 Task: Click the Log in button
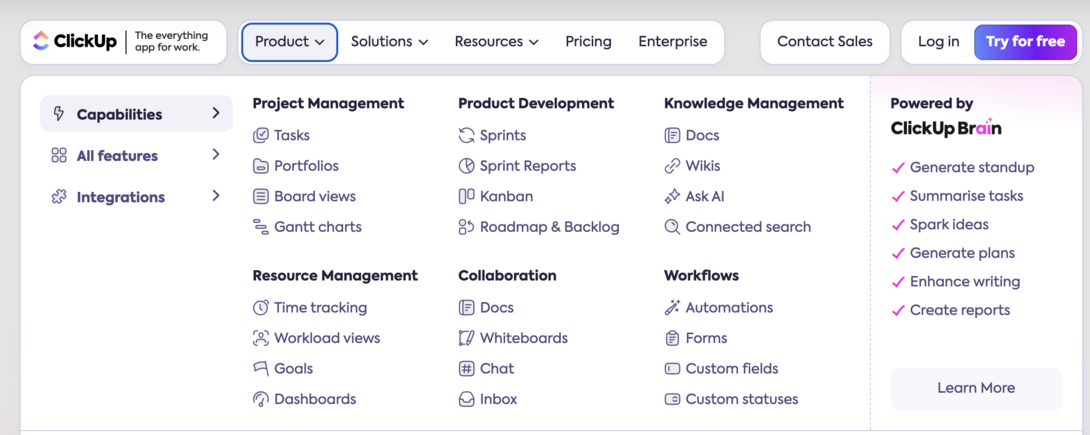point(938,42)
